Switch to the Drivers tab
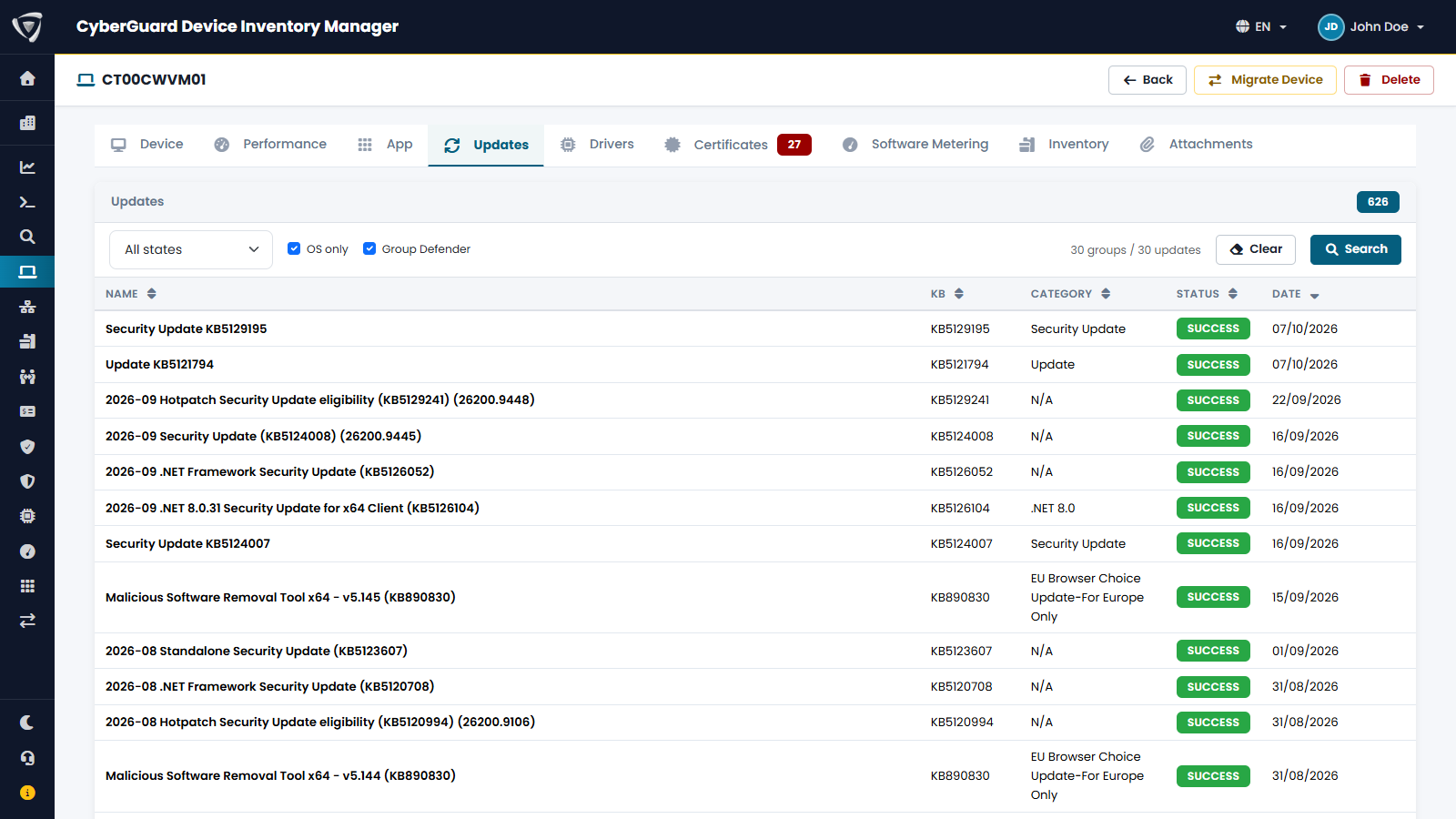 (x=597, y=145)
